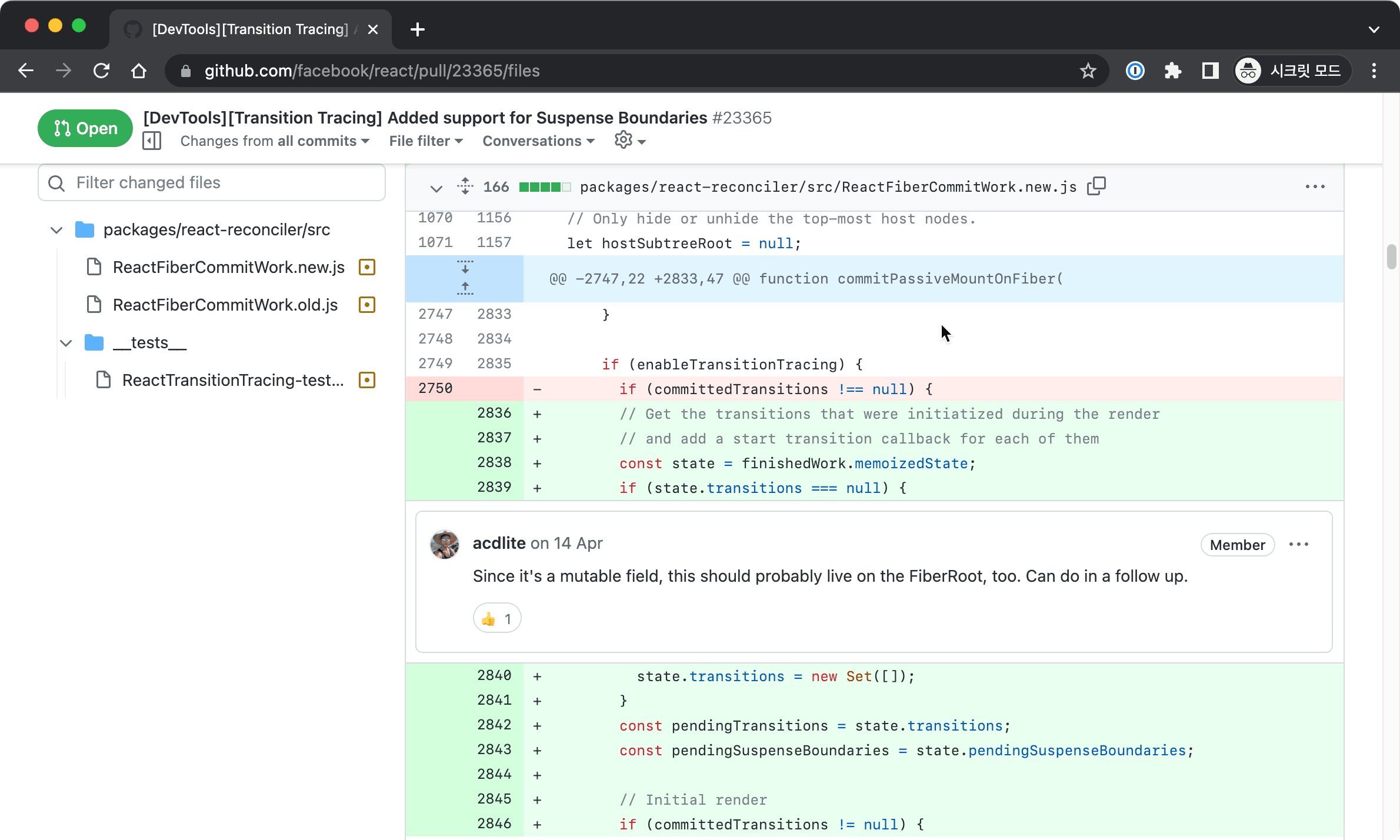Open Changes from all commits dropdown

pos(275,141)
